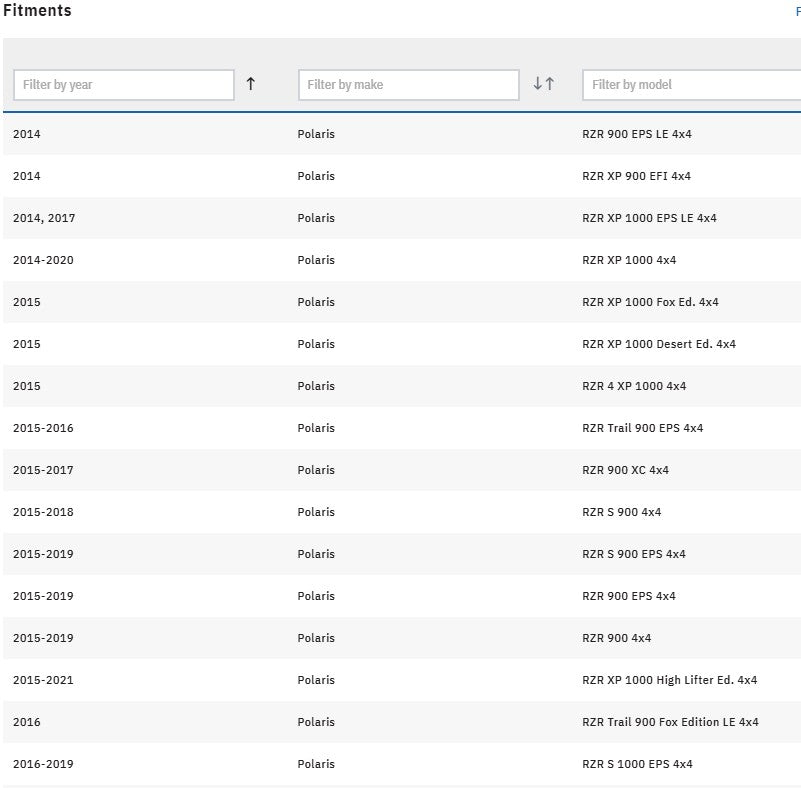Select Polaris in the 2014-2020 row
The width and height of the screenshot is (801, 788).
pos(316,260)
